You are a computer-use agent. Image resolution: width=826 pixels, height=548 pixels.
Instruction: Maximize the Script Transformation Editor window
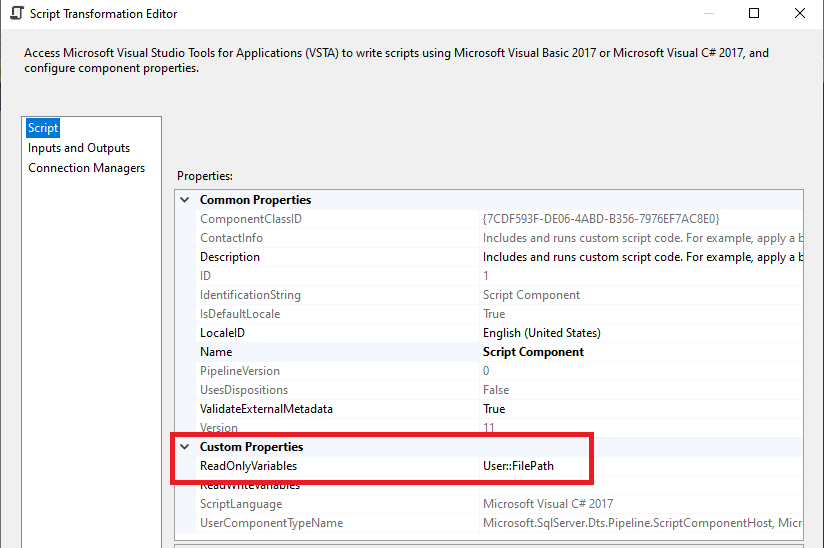[x=754, y=14]
